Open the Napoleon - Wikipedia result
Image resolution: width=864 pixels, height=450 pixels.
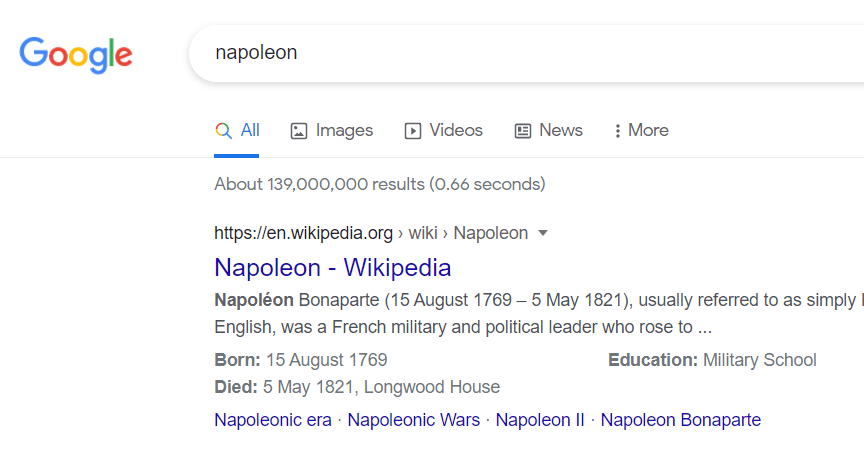click(332, 268)
